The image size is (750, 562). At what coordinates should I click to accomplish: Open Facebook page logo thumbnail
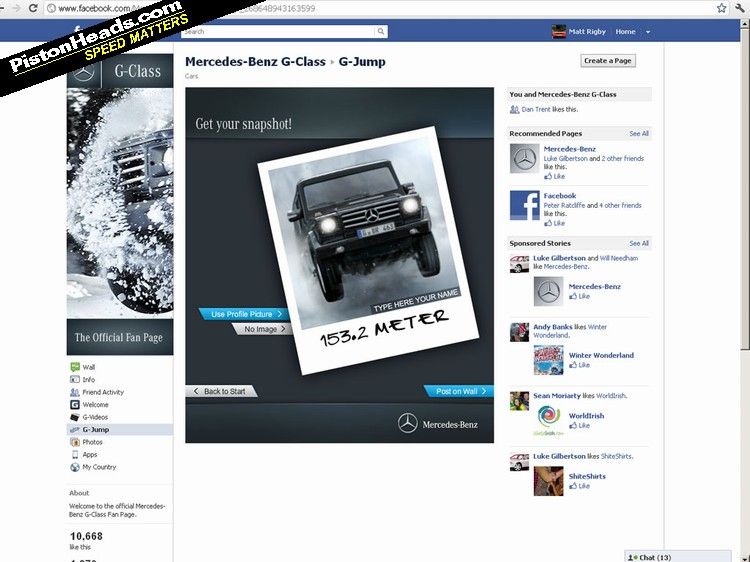pos(524,205)
